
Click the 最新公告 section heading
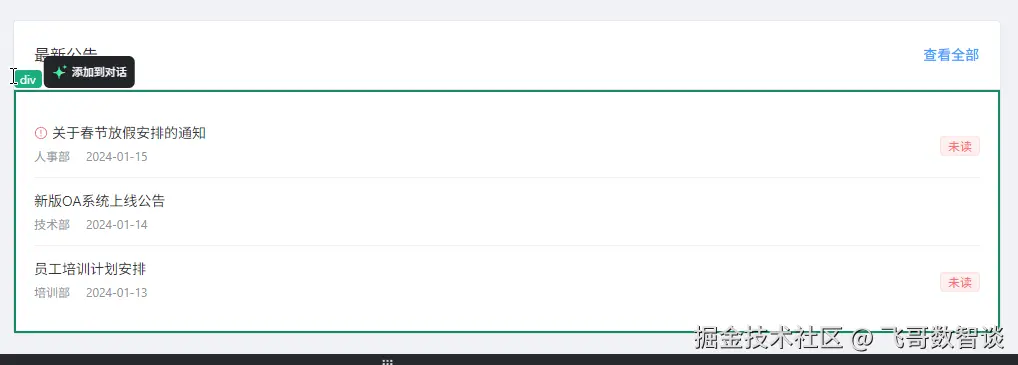pos(66,53)
